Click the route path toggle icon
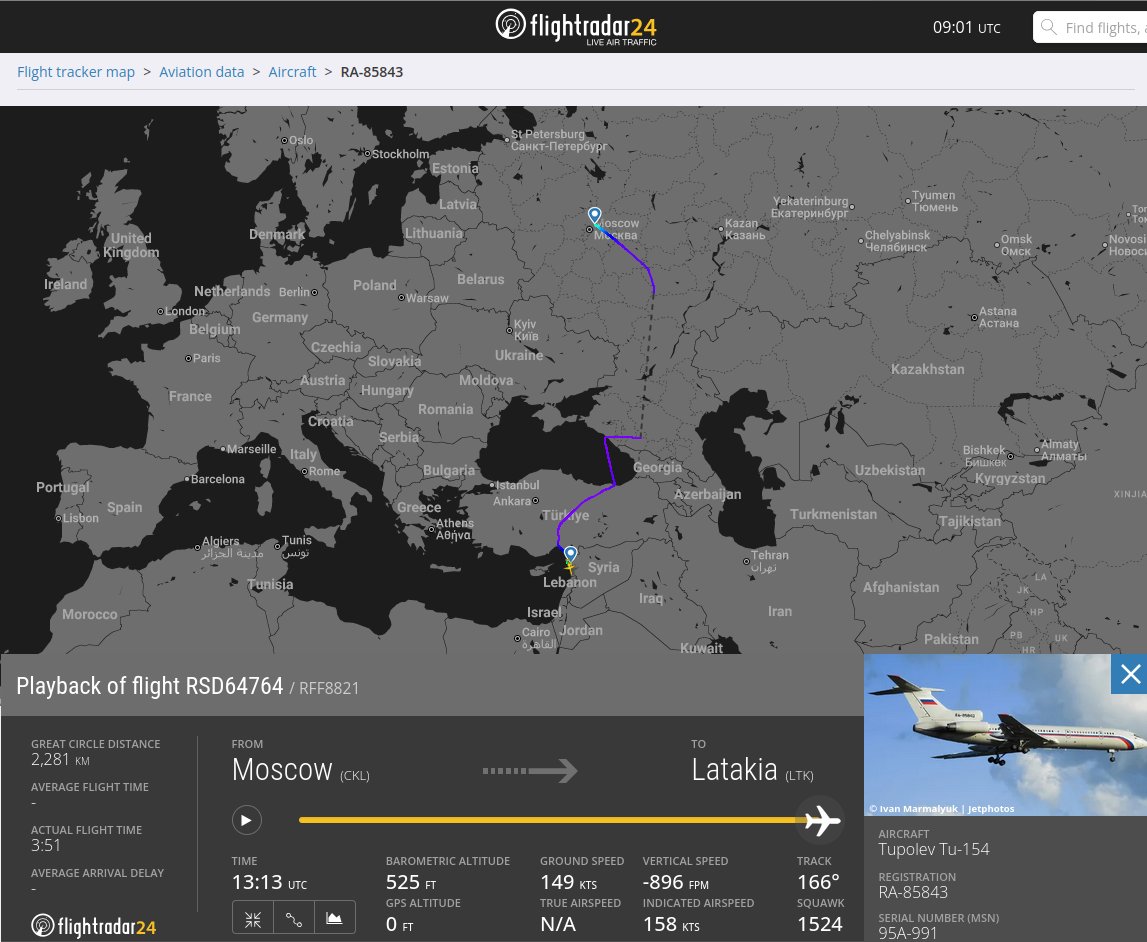Screen dimensions: 1147x942 (294, 919)
